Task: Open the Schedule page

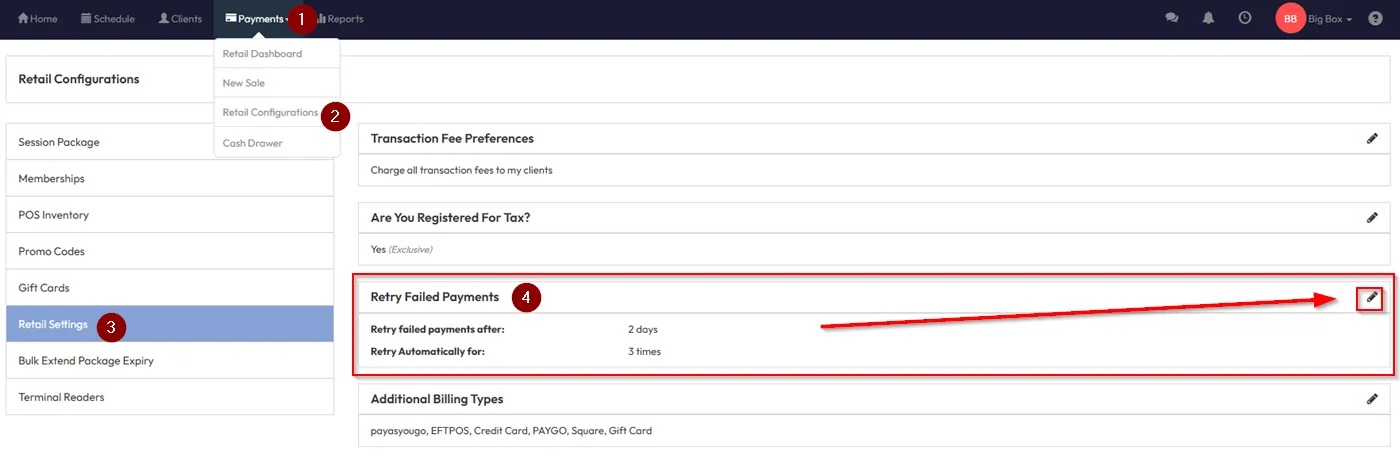Action: pos(107,19)
